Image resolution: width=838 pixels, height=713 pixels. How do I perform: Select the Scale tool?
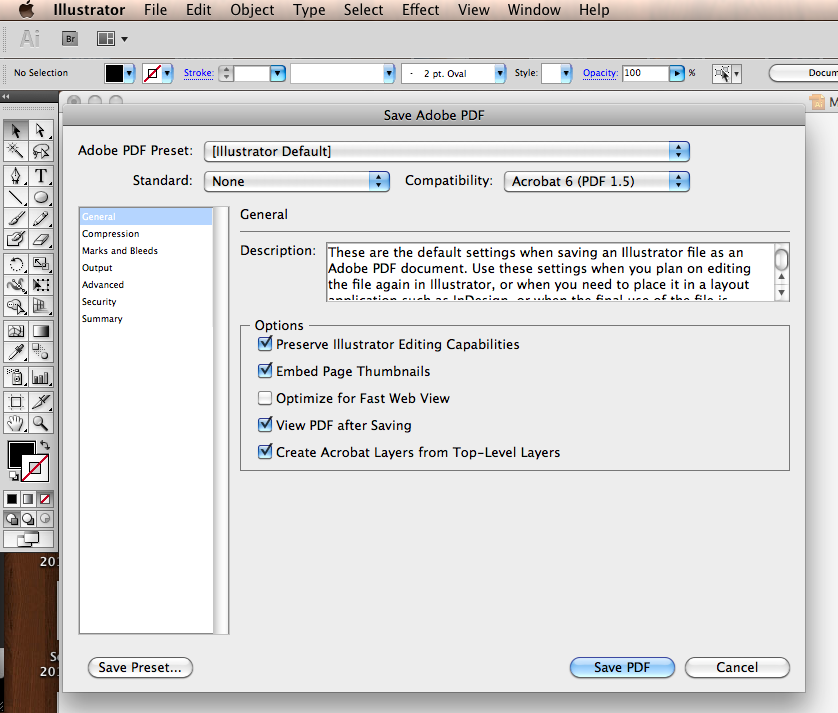click(41, 264)
